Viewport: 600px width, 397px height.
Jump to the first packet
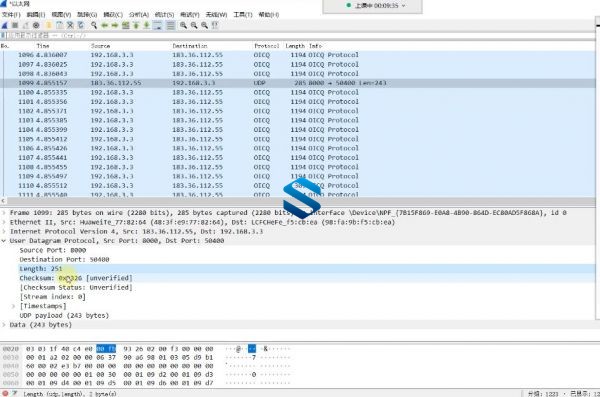pyautogui.click(x=136, y=25)
